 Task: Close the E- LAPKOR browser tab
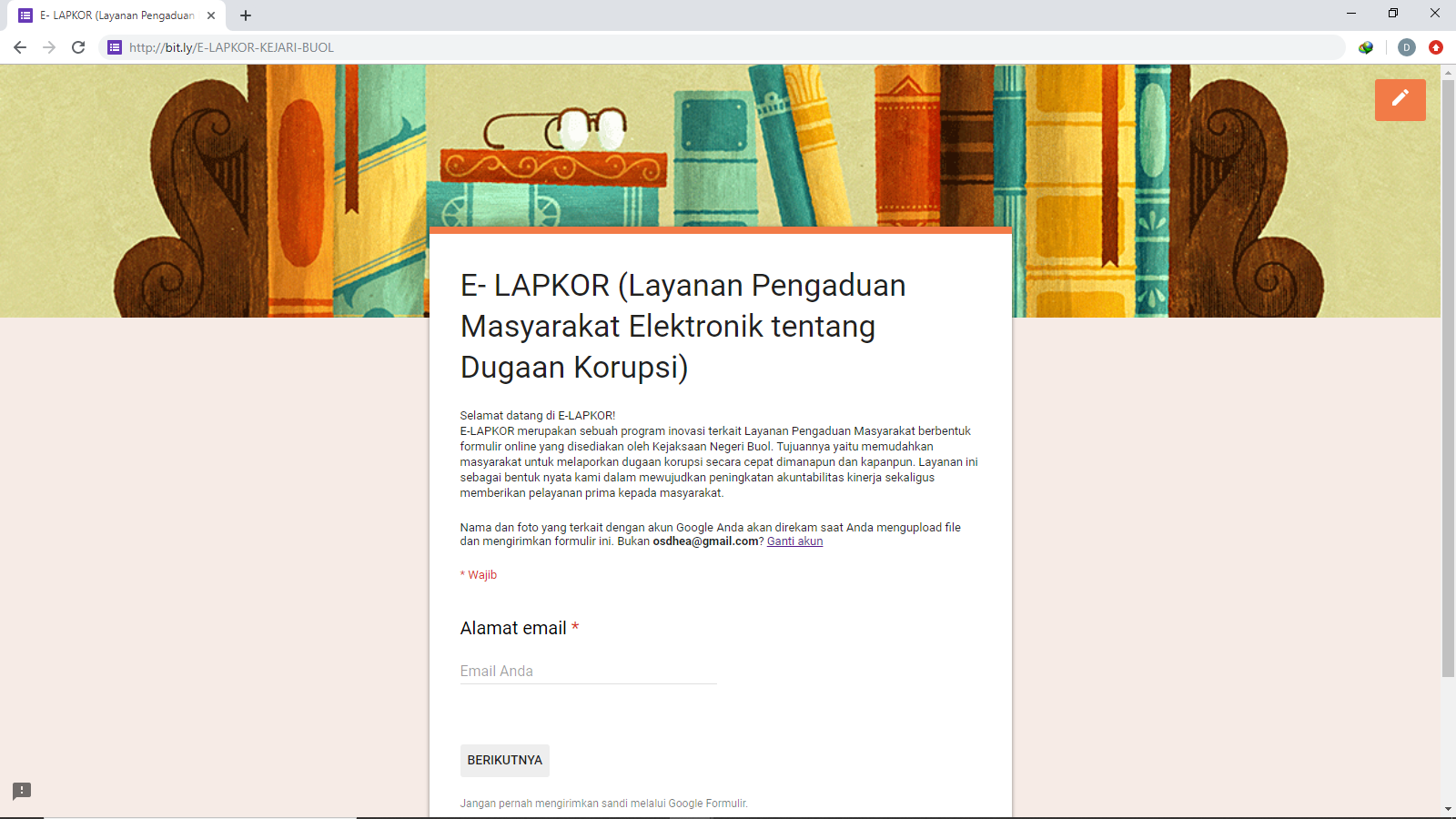click(211, 15)
